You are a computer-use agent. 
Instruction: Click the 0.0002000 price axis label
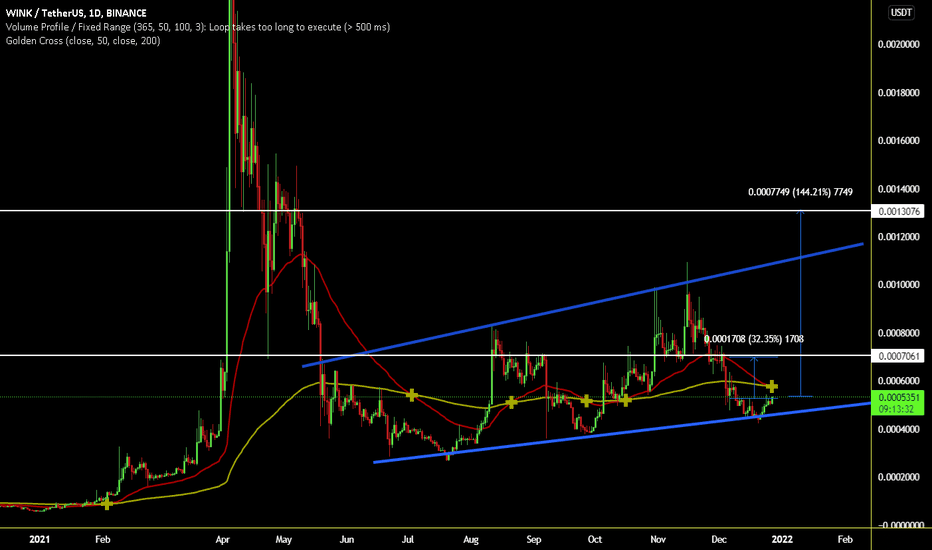point(898,477)
